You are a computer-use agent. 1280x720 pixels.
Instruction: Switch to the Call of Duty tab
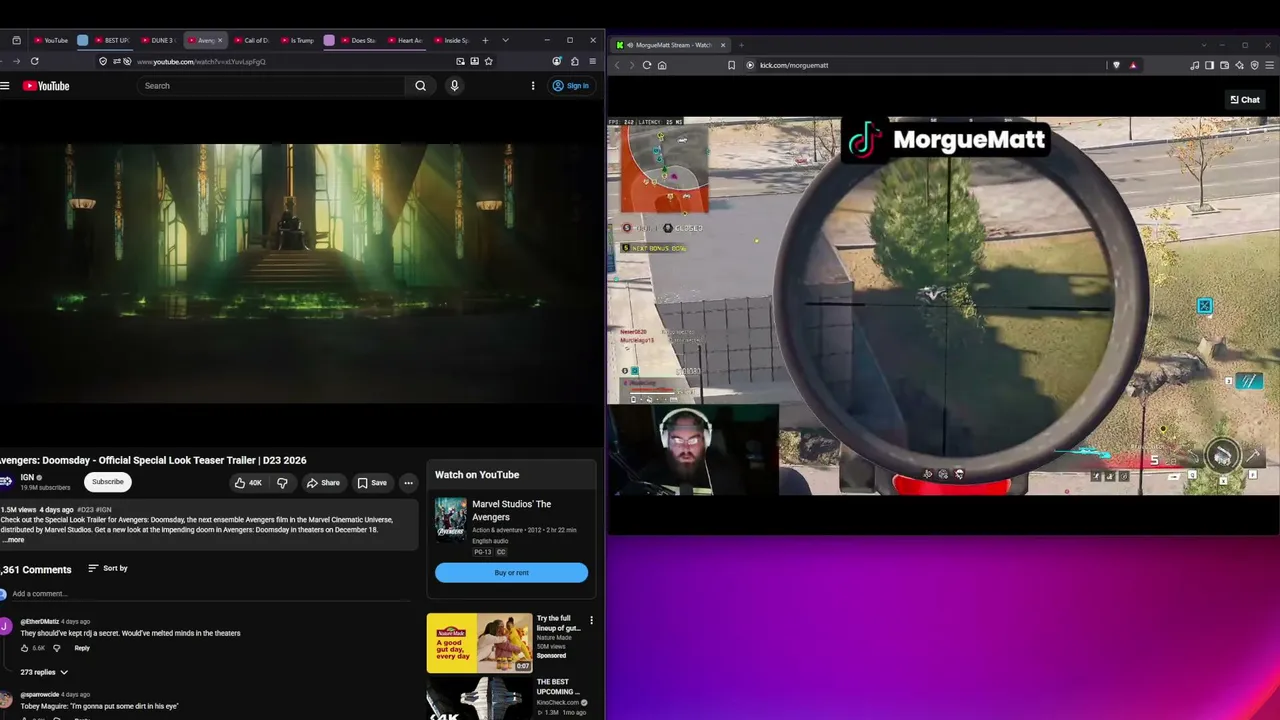tap(253, 40)
